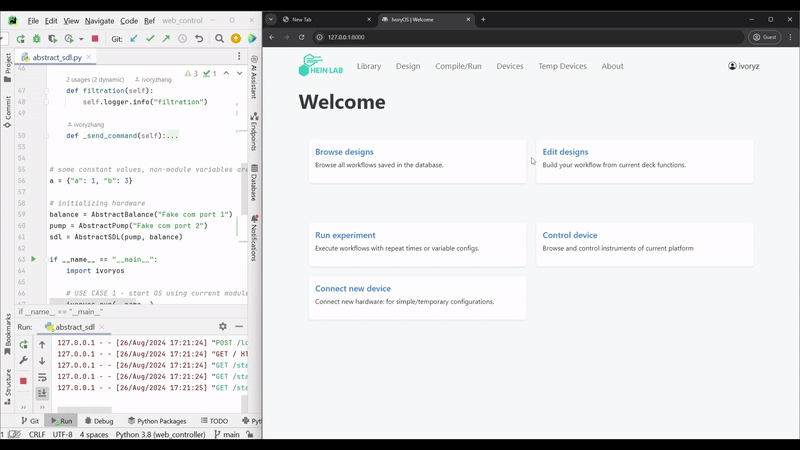This screenshot has width=800, height=450.
Task: Click the Git commit checkmark icon
Action: point(150,39)
